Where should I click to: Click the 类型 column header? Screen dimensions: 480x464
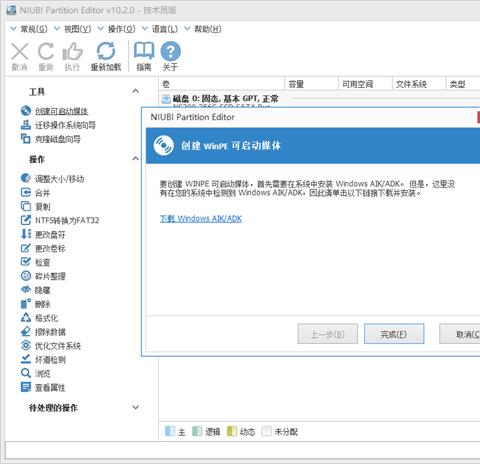463,84
